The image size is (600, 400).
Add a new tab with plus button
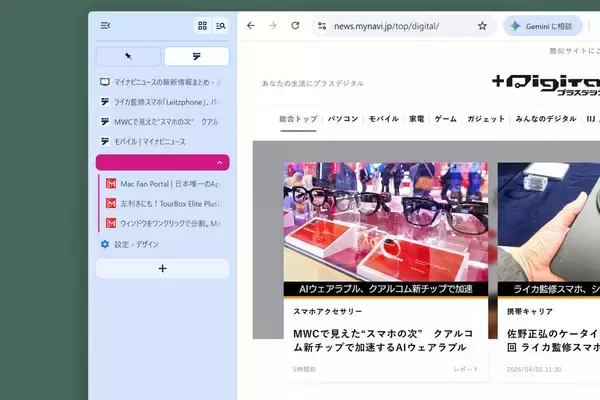click(x=162, y=268)
